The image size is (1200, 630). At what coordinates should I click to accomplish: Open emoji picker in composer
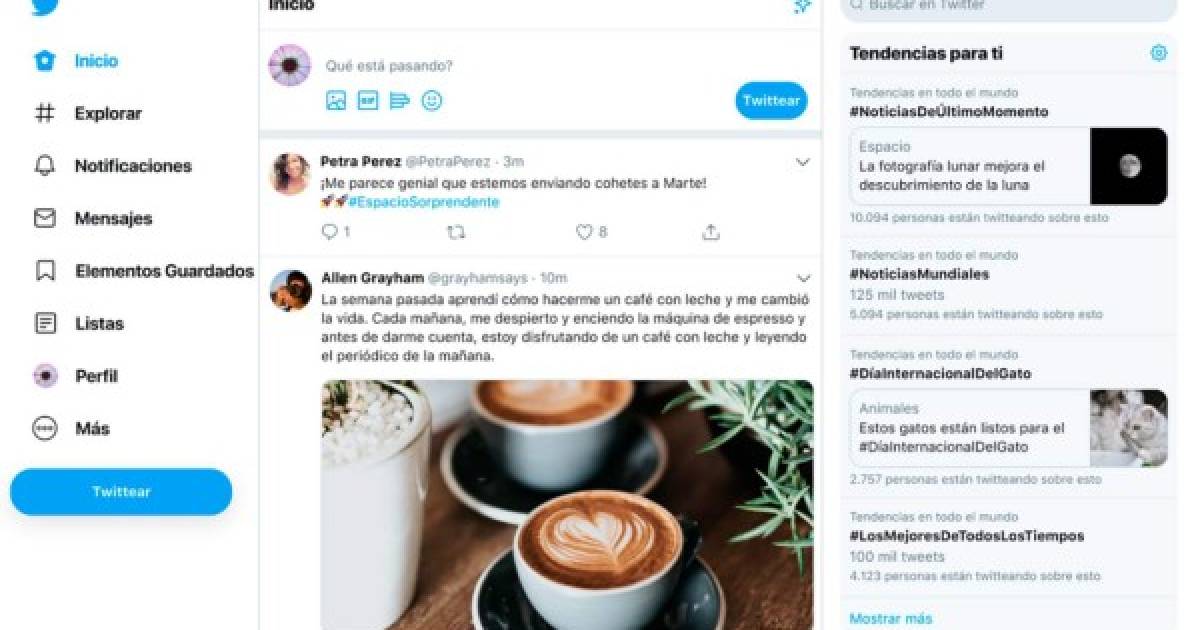[432, 101]
